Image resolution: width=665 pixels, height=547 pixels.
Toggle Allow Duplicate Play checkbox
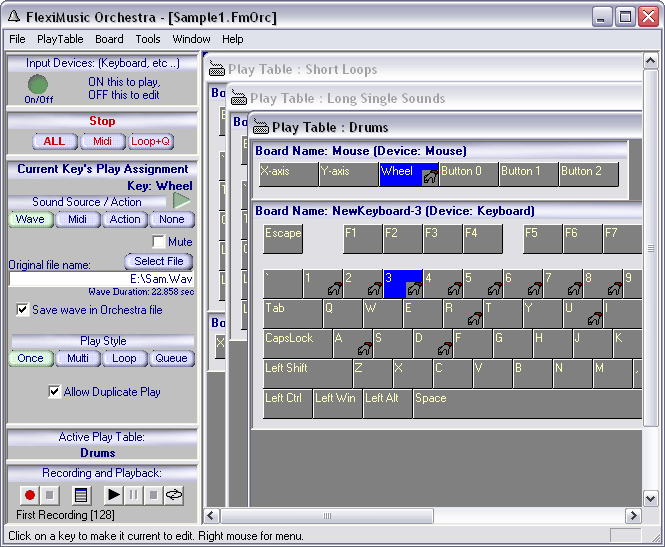click(54, 391)
